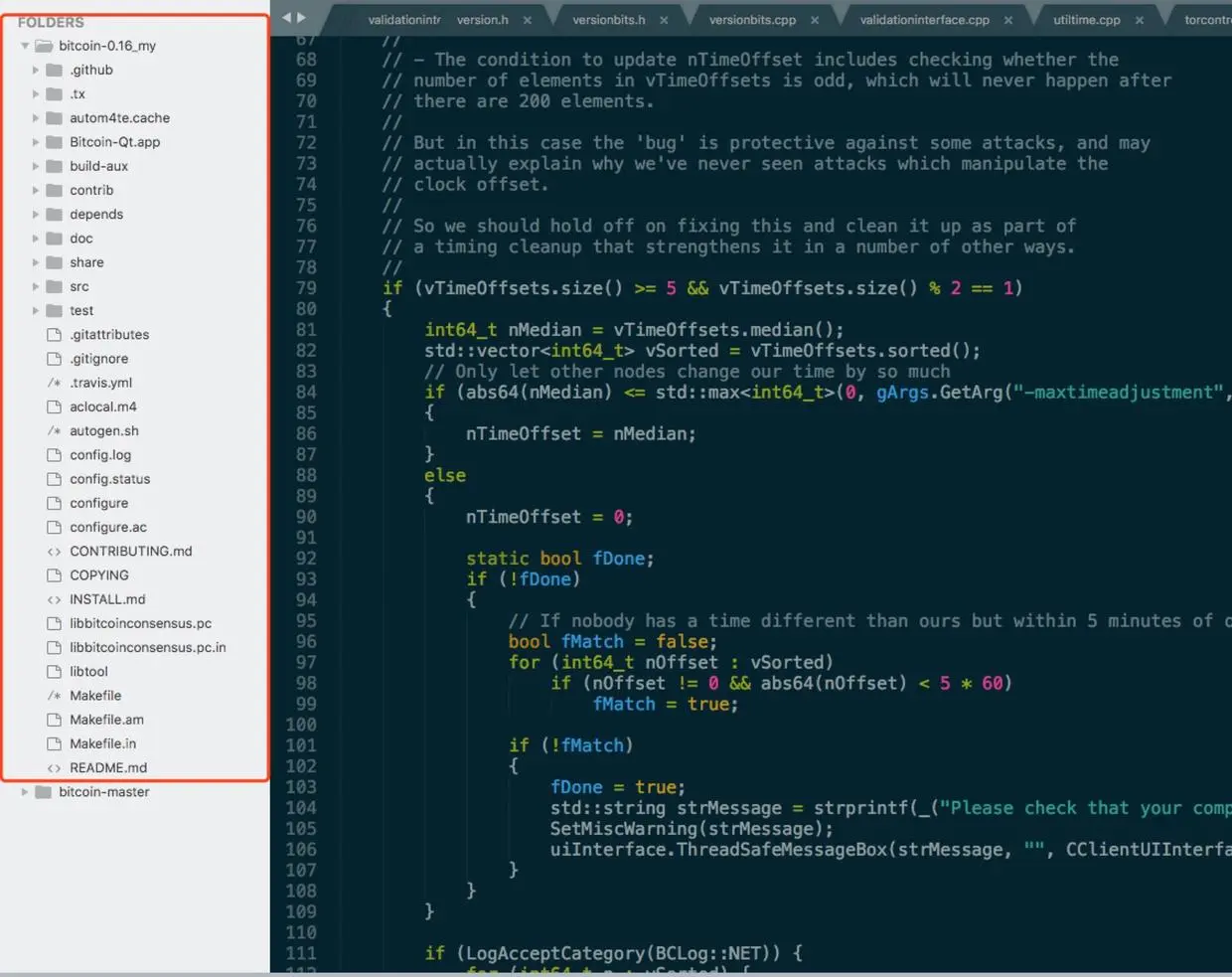Expand the src folder arrow
Screen dimensions: 1232x977
36,286
